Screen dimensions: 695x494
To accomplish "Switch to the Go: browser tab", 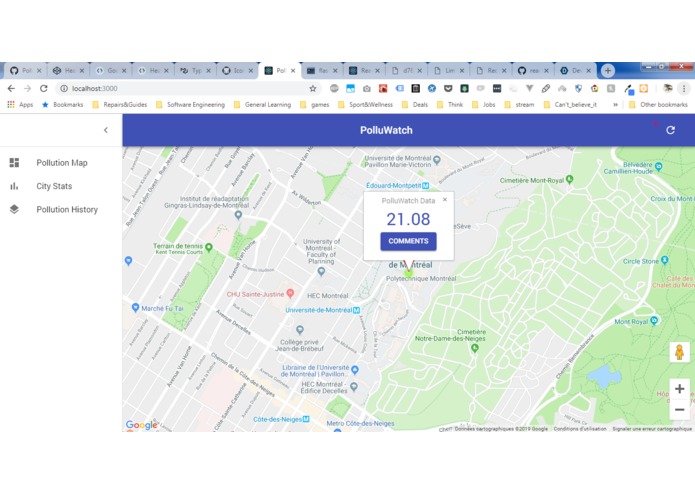I will tap(111, 70).
